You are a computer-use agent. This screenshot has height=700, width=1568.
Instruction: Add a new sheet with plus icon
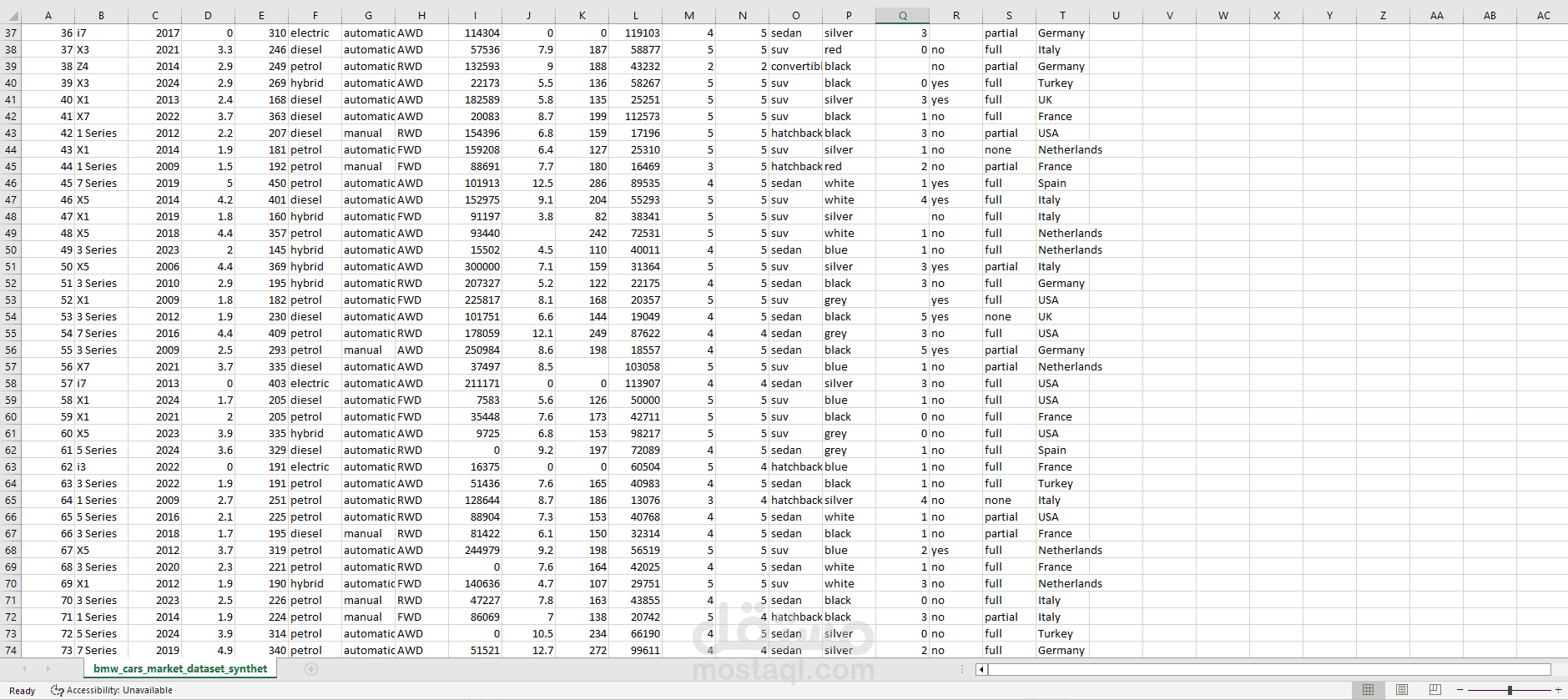[311, 669]
